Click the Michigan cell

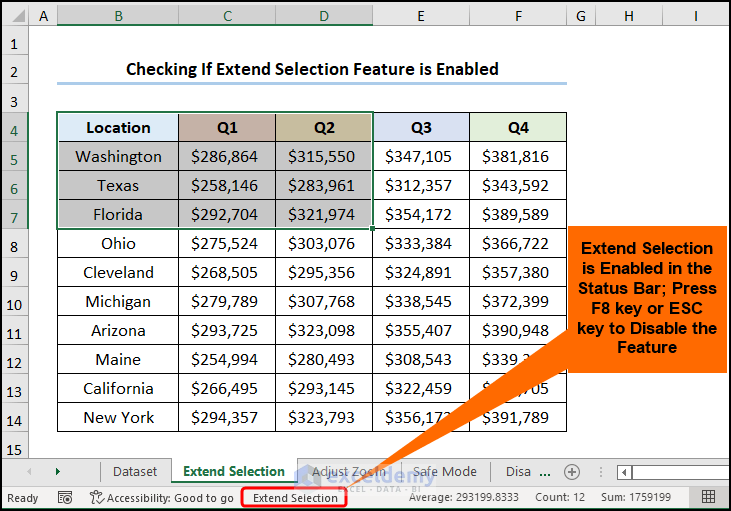pos(118,302)
